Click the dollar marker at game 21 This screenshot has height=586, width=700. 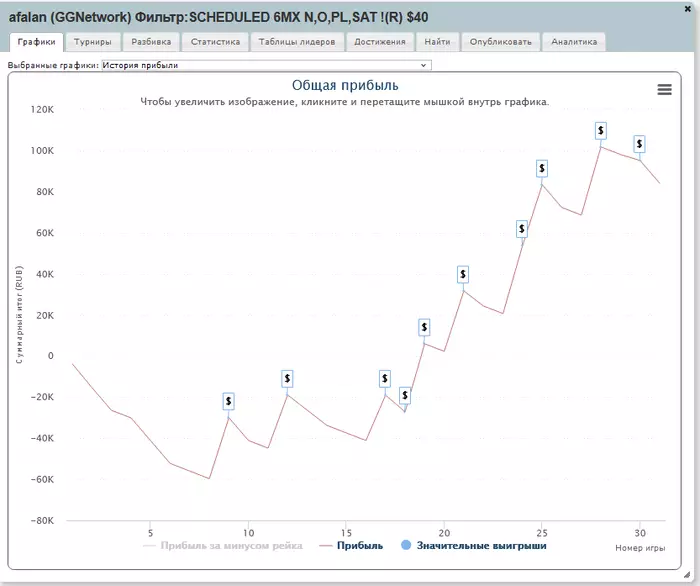[463, 274]
